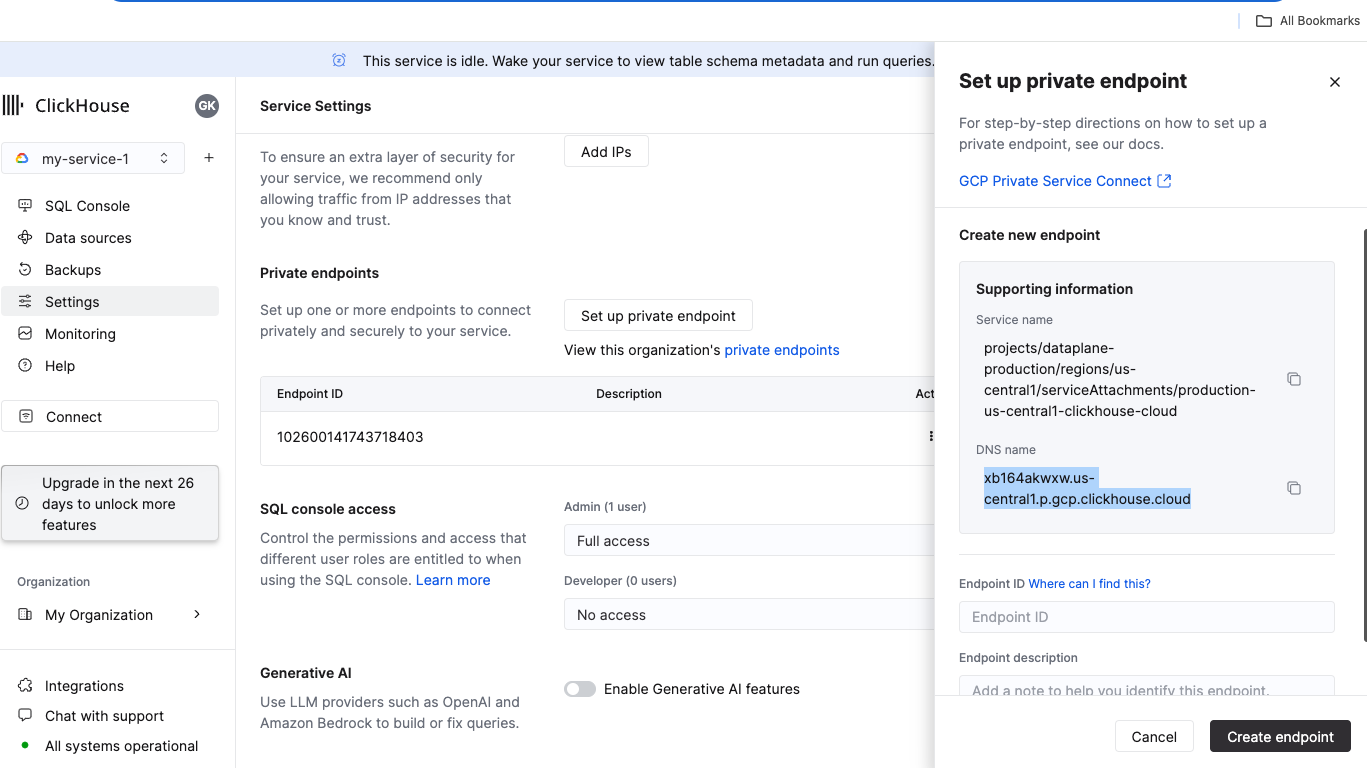This screenshot has width=1367, height=768.
Task: Open the Help section
Action: click(x=61, y=365)
